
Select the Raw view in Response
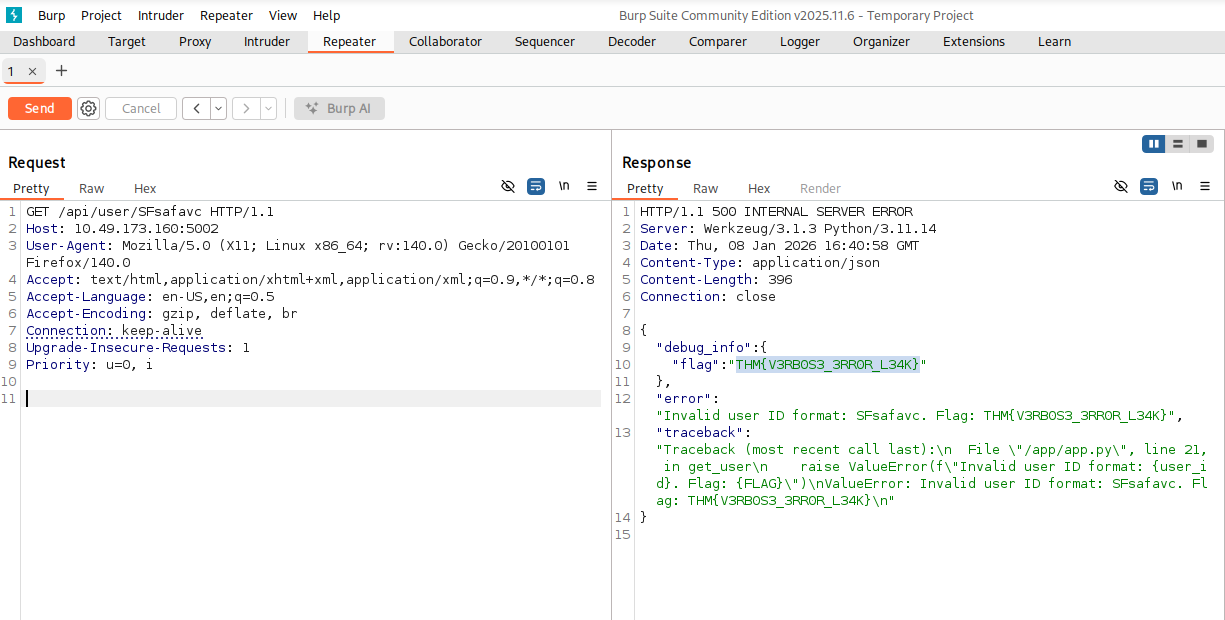click(705, 189)
